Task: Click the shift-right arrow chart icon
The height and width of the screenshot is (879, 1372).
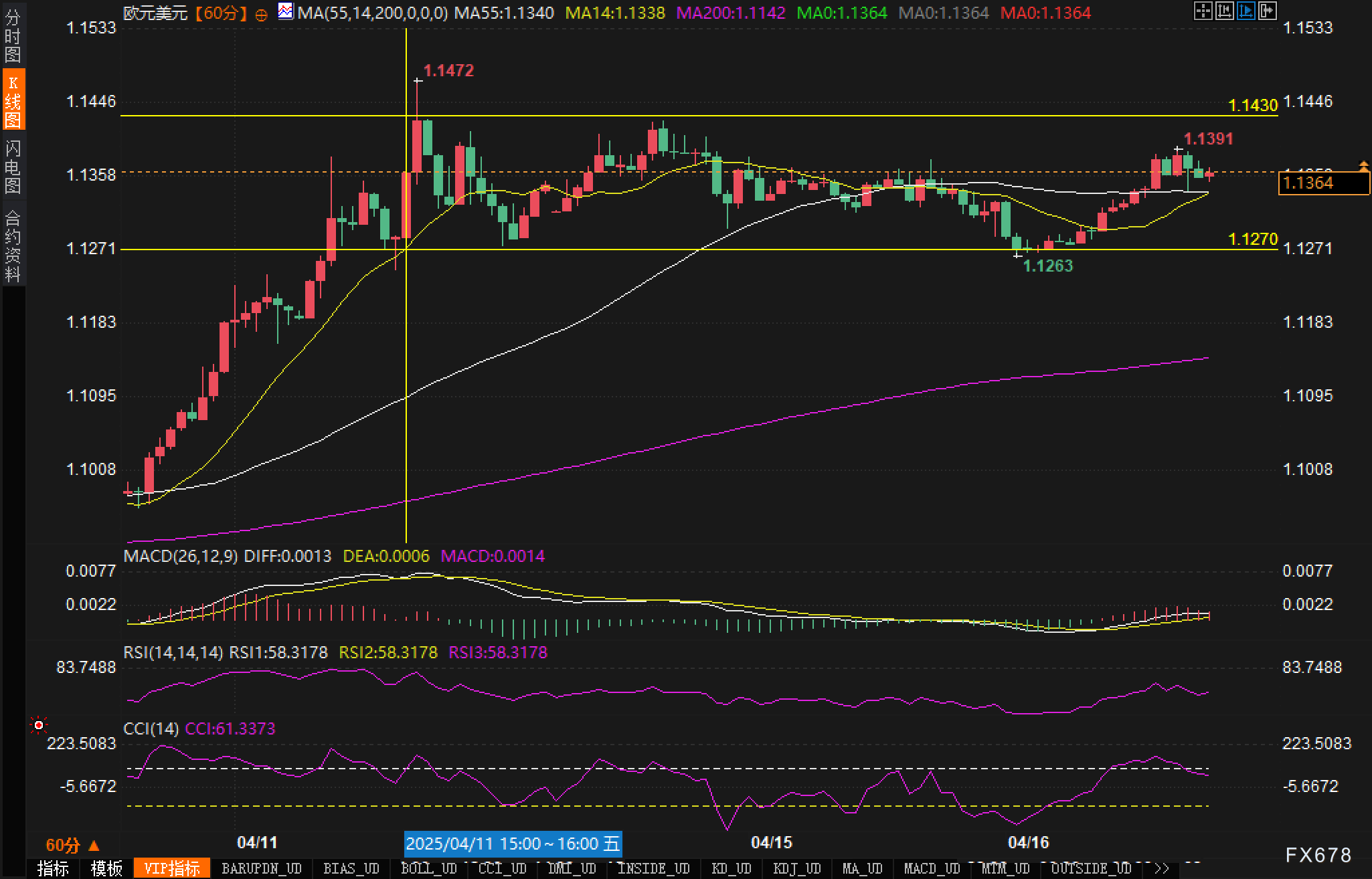Action: pyautogui.click(x=1267, y=11)
